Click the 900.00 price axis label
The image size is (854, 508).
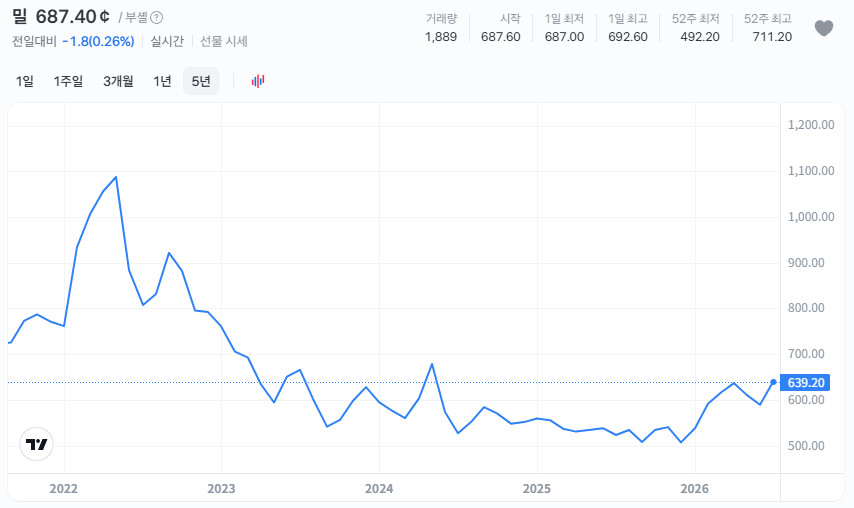pyautogui.click(x=806, y=262)
